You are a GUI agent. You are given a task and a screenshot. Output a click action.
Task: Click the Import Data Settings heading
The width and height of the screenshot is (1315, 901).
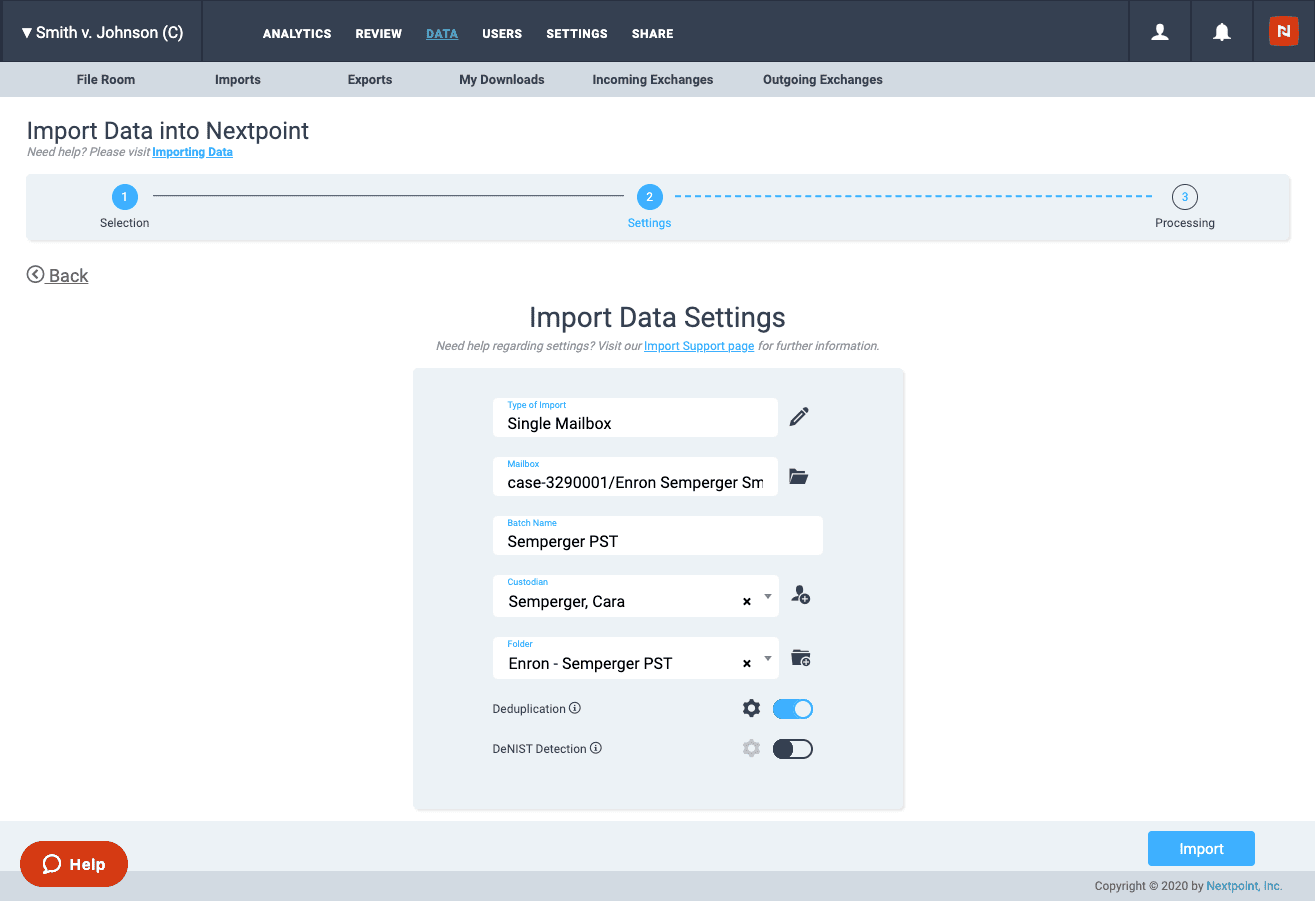point(657,317)
